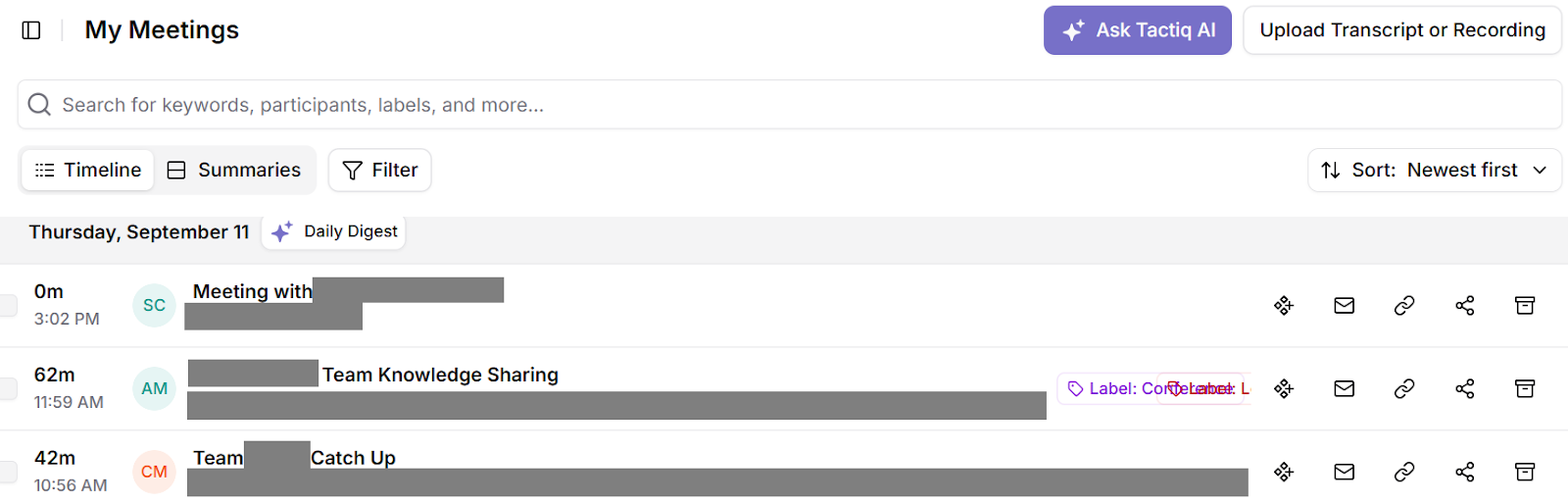This screenshot has height=503, width=1568.
Task: Switch to the Summaries view
Action: pos(234,171)
